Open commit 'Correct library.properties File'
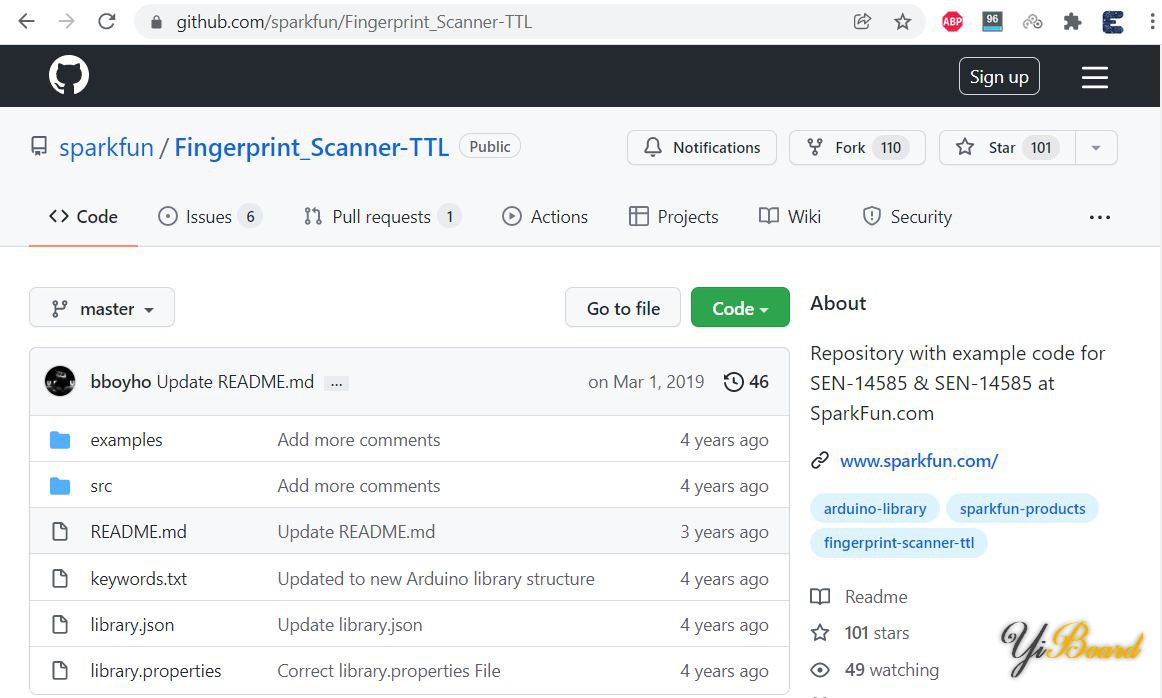The image size is (1162, 698). (389, 671)
